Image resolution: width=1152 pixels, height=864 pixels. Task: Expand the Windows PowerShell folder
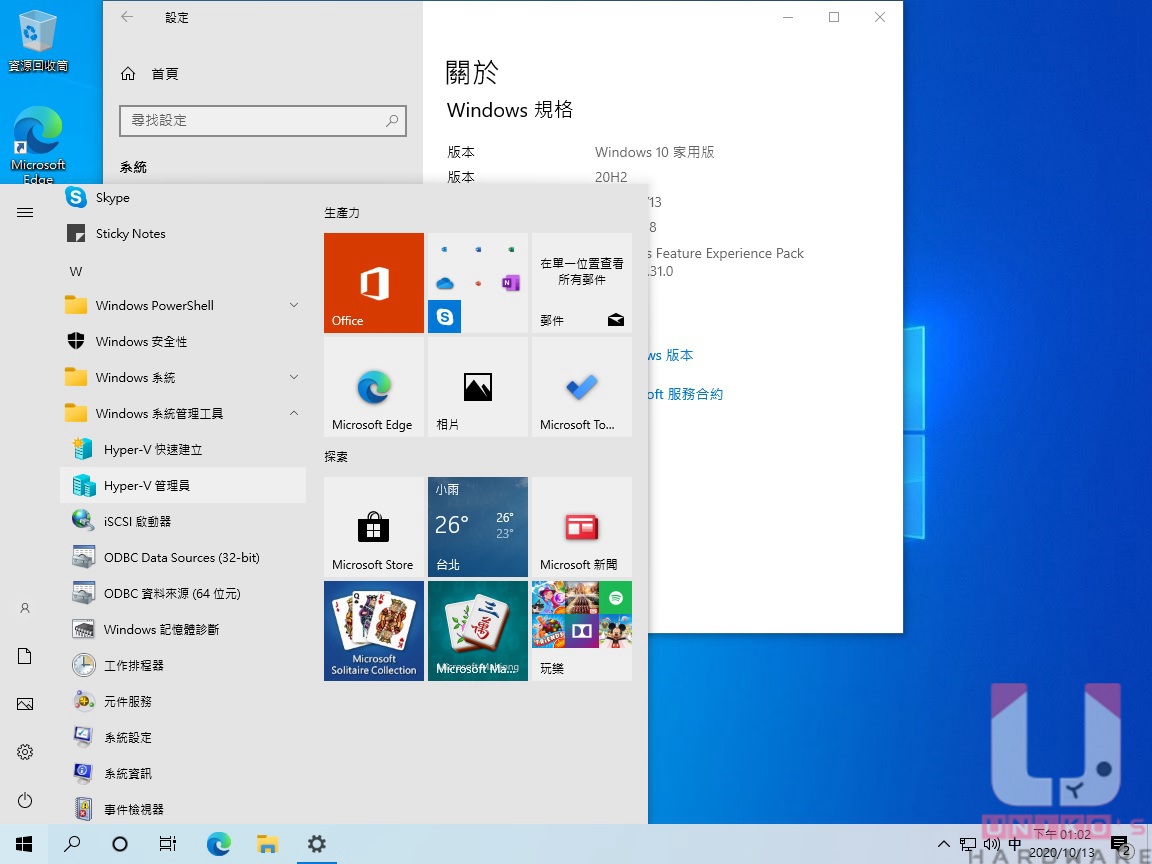[182, 306]
